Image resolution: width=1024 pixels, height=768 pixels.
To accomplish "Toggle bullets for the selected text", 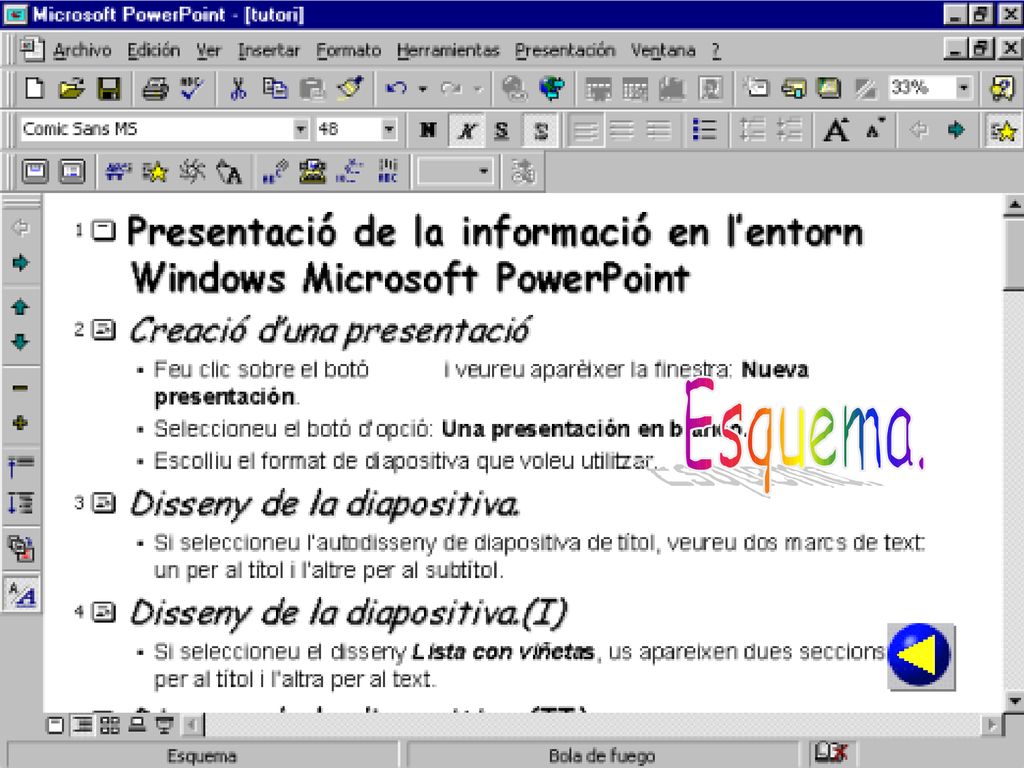I will click(x=704, y=129).
